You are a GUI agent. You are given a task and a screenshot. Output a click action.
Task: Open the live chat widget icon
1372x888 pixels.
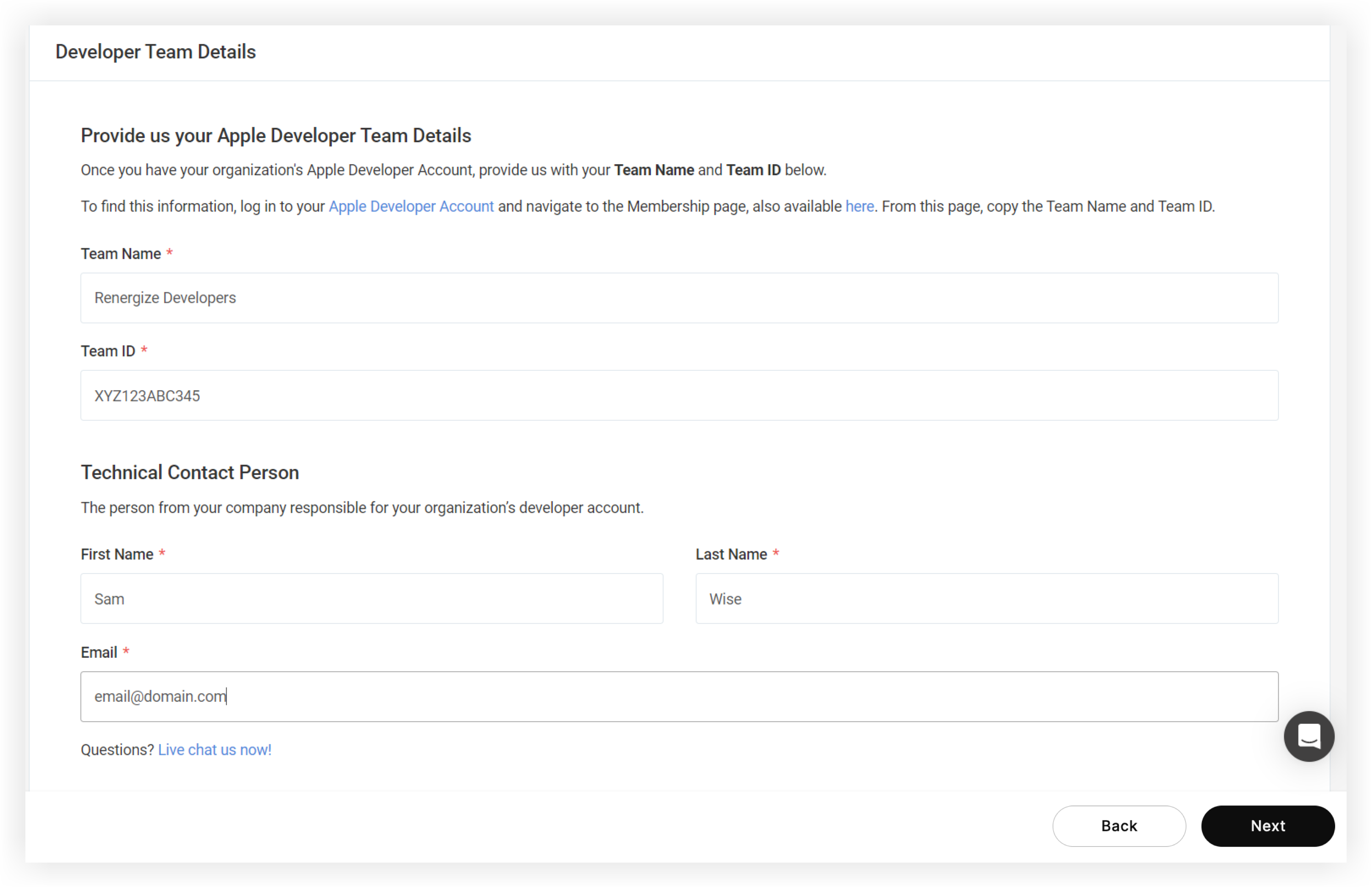pyautogui.click(x=1309, y=736)
